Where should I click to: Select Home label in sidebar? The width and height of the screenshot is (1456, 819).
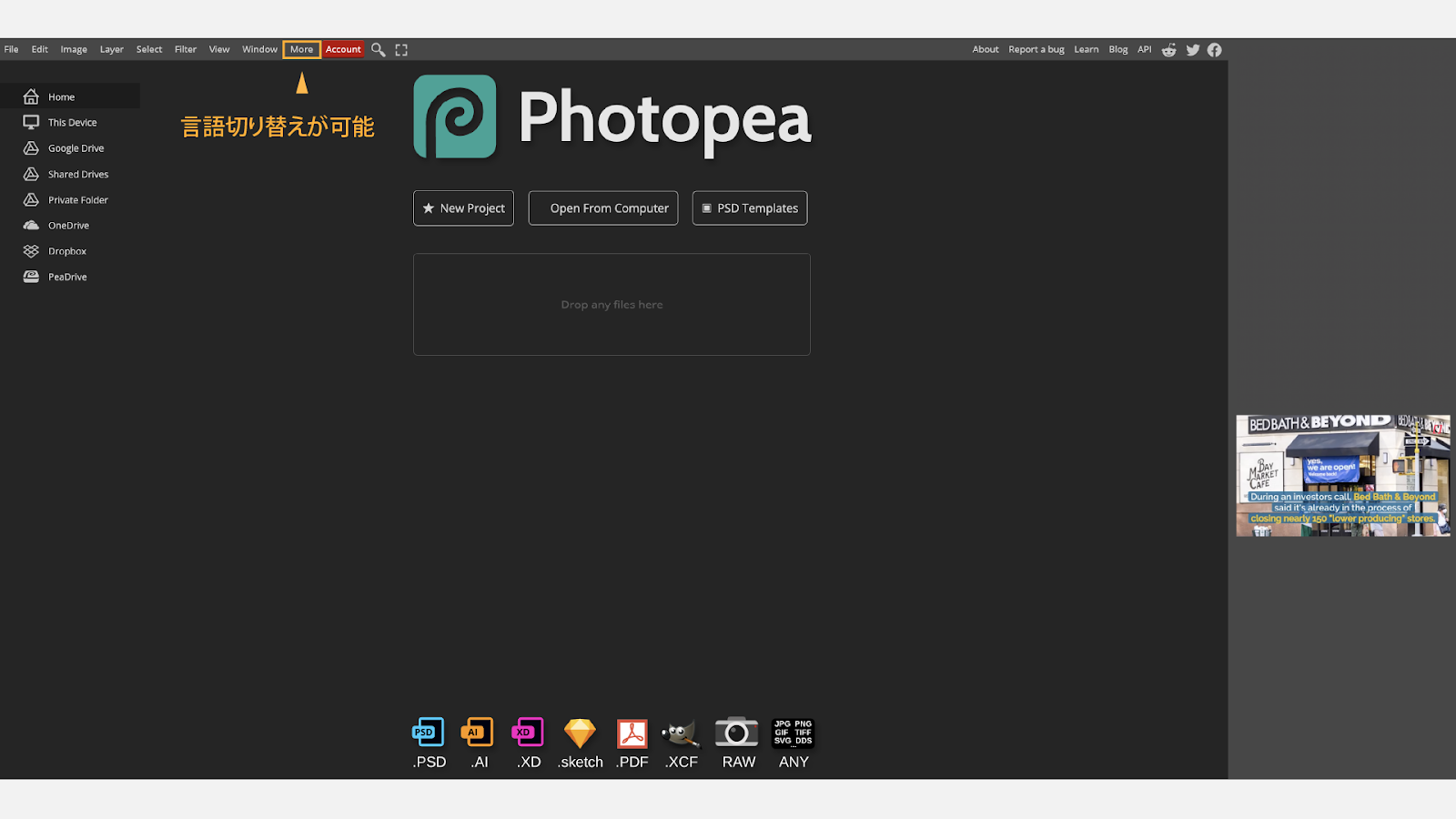pyautogui.click(x=62, y=97)
